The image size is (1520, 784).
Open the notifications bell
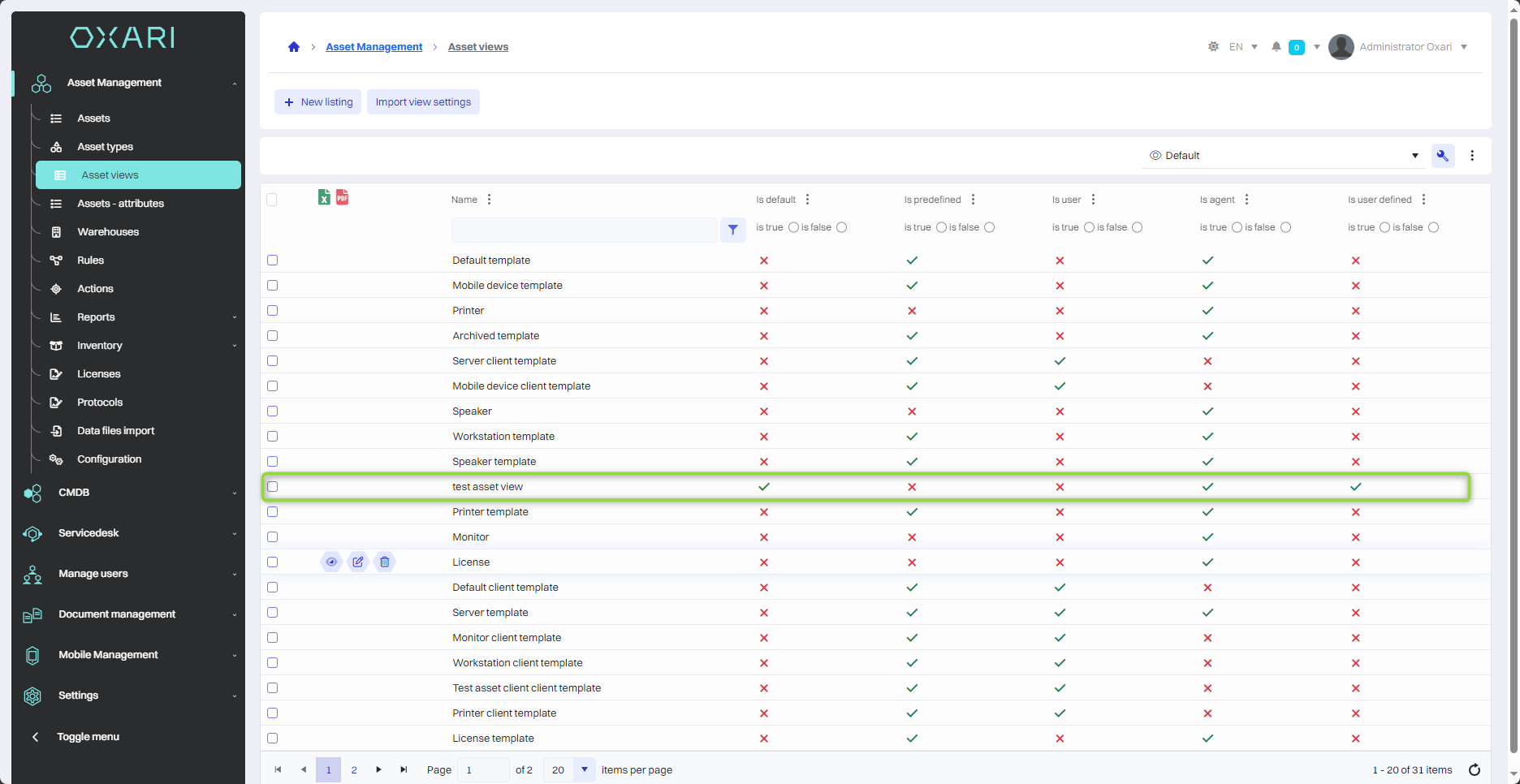click(x=1276, y=47)
